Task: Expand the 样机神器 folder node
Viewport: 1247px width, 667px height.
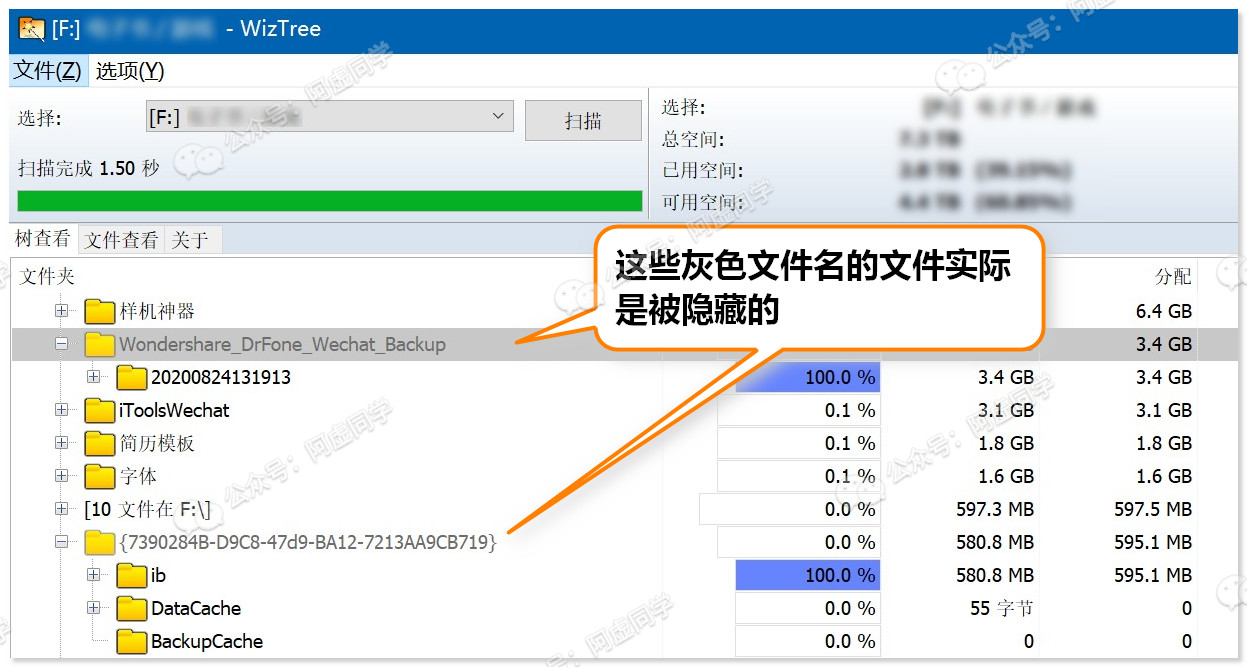Action: 62,311
